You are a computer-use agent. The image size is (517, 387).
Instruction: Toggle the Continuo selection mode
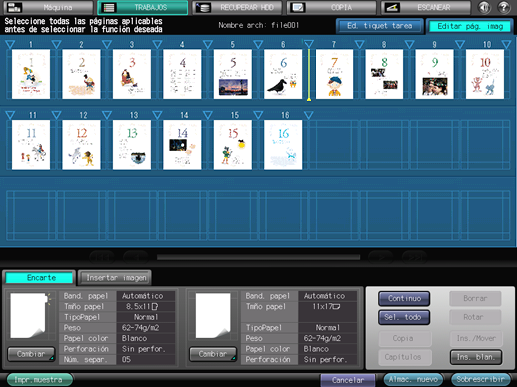tap(404, 298)
